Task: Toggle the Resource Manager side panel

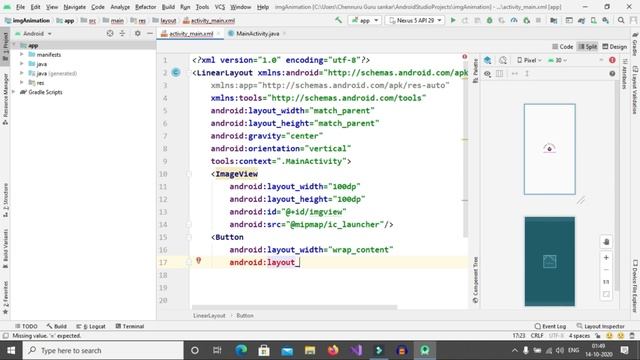Action: (5, 99)
